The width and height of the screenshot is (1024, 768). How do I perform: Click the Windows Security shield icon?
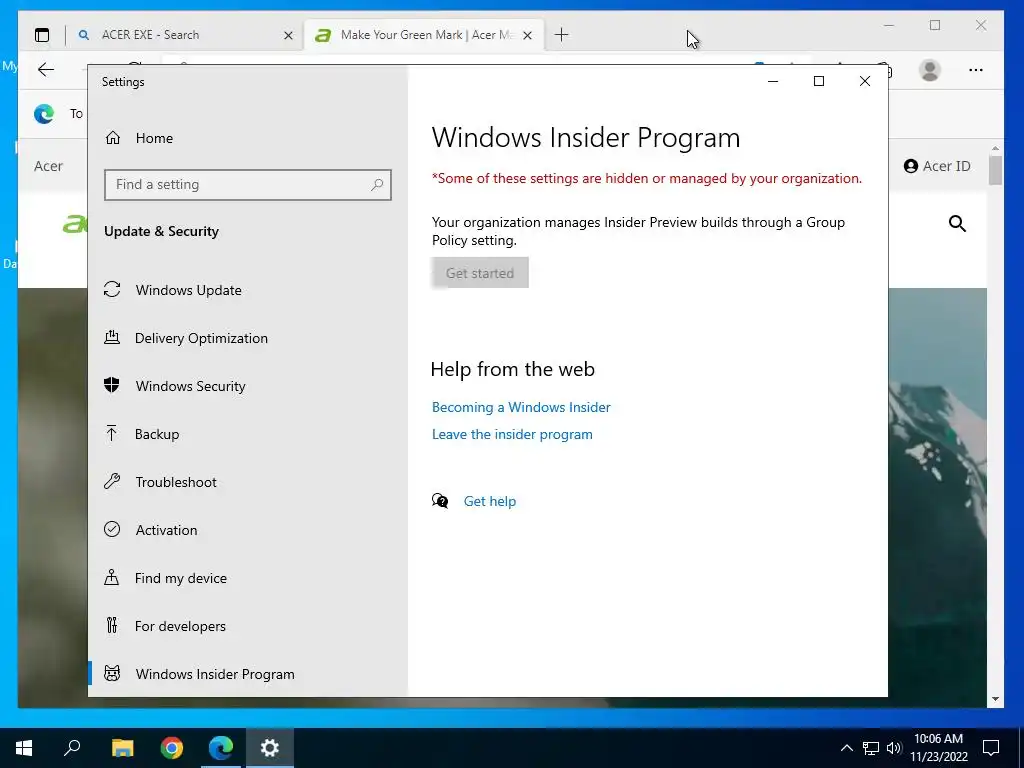(x=112, y=385)
